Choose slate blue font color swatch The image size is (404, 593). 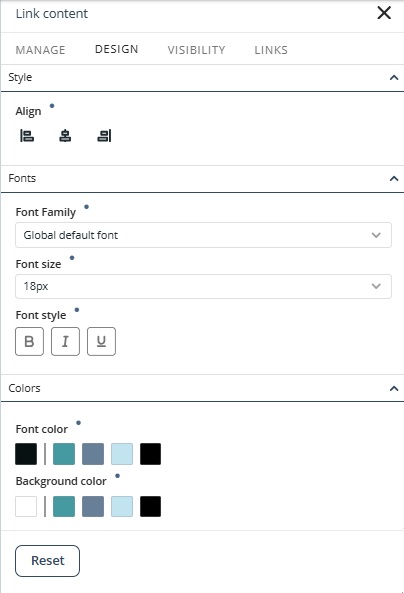tap(93, 454)
